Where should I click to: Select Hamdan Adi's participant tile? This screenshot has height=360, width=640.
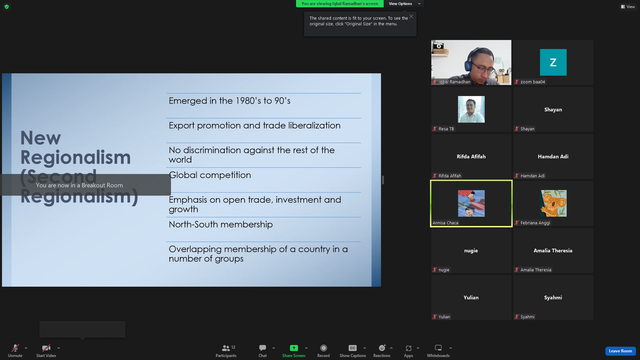(x=553, y=156)
